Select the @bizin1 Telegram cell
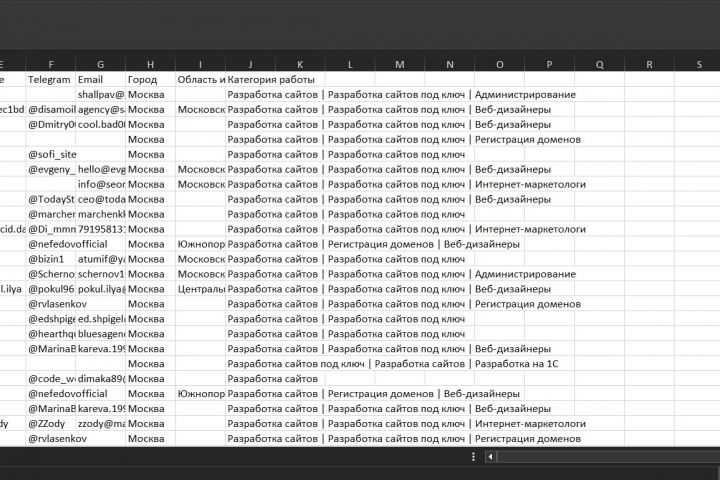720x480 pixels. 50,259
